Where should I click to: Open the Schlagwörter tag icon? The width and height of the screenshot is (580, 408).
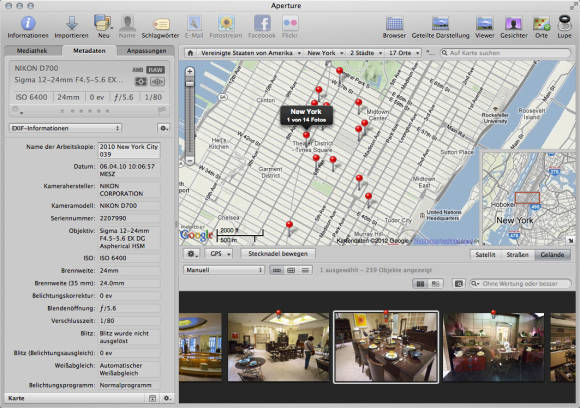pyautogui.click(x=160, y=24)
